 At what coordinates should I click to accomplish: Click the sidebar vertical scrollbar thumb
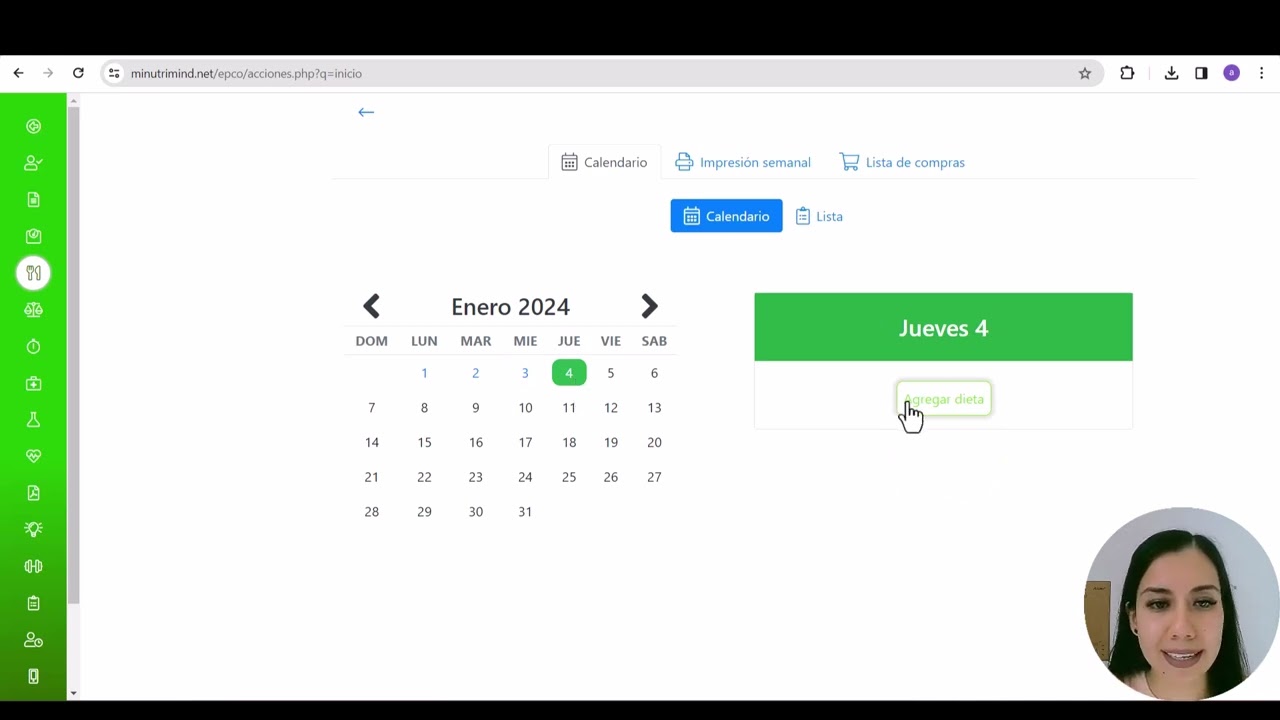(x=73, y=354)
